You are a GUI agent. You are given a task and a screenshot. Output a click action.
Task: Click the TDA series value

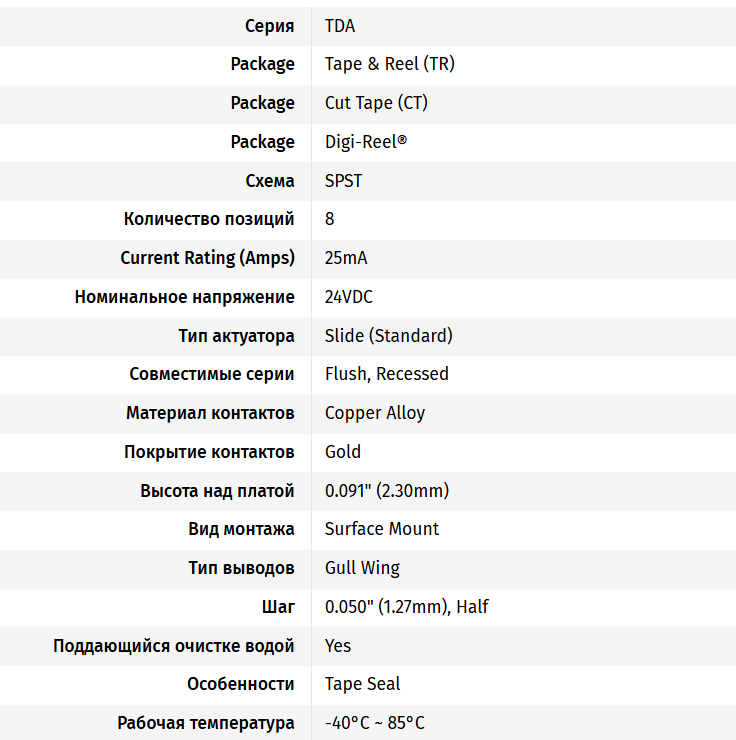tap(340, 25)
